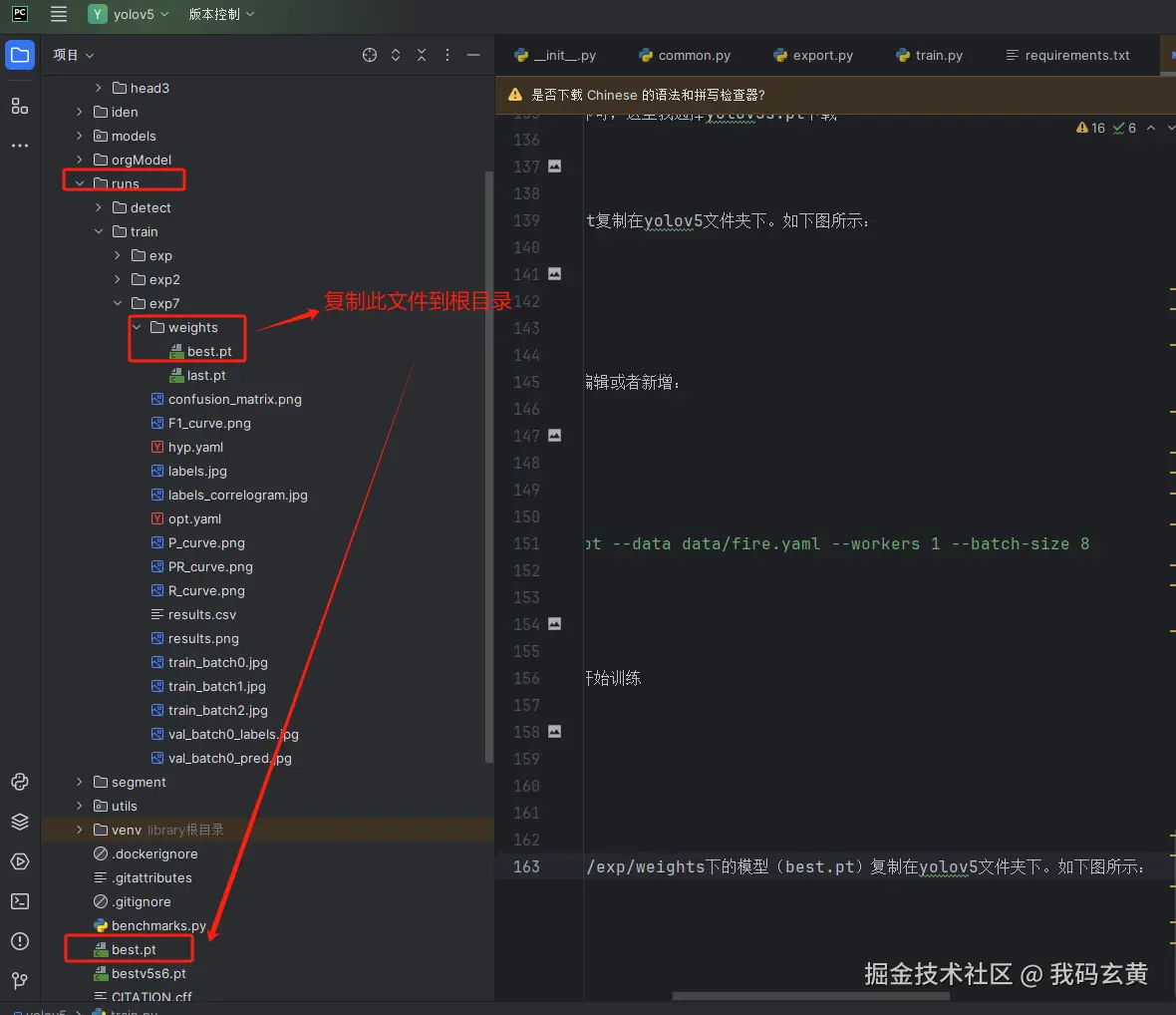The image size is (1176, 1015).
Task: Open the Git tool window
Action: pyautogui.click(x=20, y=980)
